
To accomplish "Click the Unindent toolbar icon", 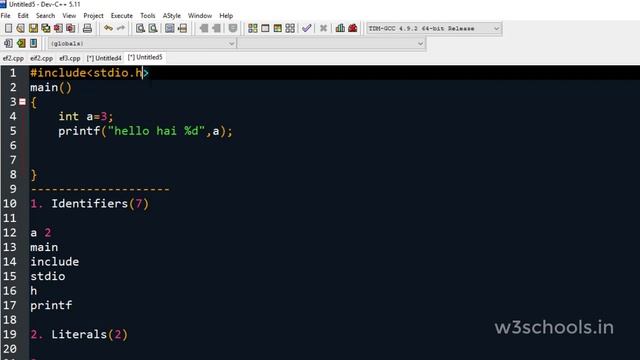I will click(216, 28).
